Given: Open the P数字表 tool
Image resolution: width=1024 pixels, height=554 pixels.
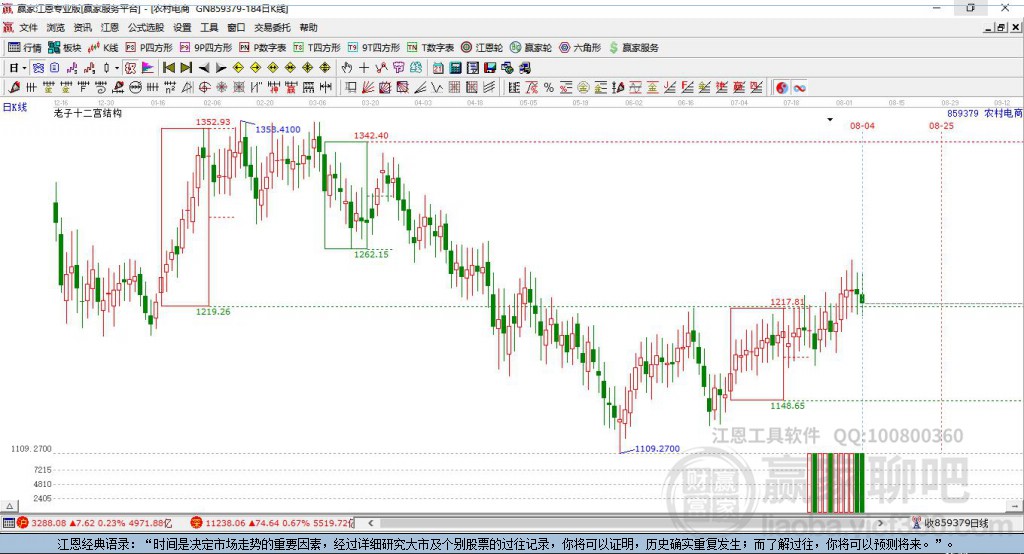Looking at the screenshot, I should point(263,48).
